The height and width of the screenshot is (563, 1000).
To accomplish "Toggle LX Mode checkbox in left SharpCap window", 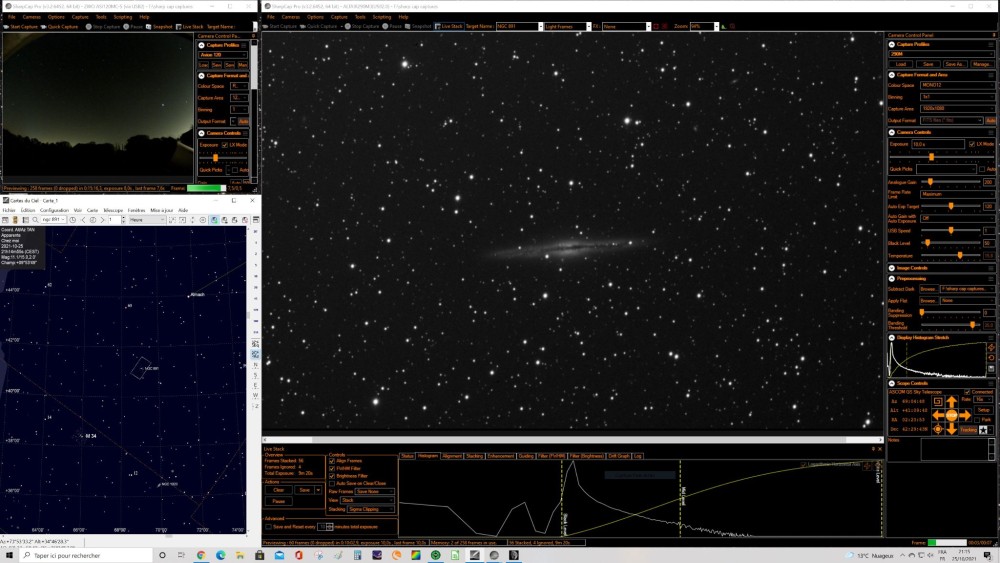I will pyautogui.click(x=224, y=145).
